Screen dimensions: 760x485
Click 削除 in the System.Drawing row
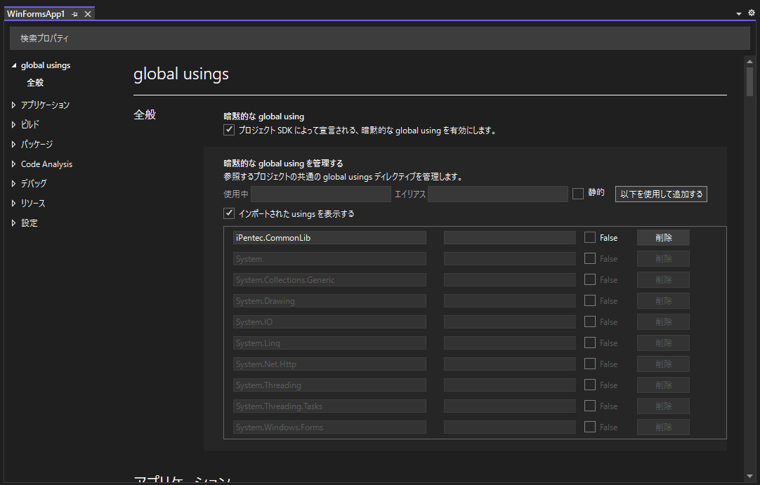tap(663, 301)
